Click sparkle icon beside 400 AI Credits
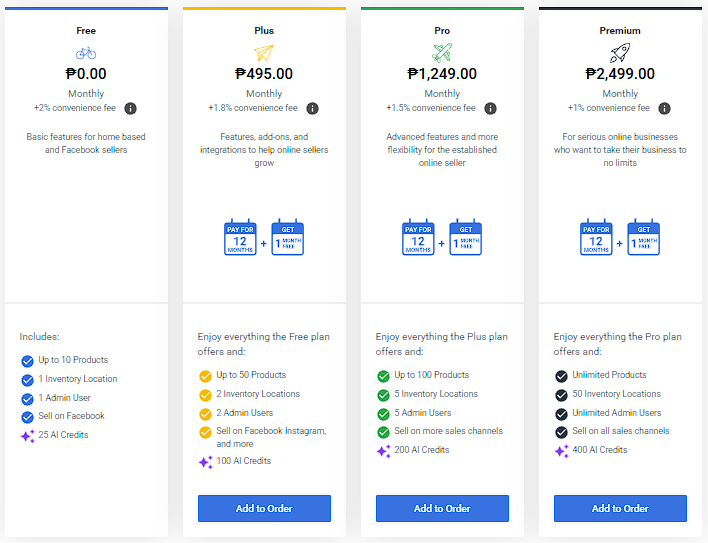The height and width of the screenshot is (543, 708). pos(561,450)
